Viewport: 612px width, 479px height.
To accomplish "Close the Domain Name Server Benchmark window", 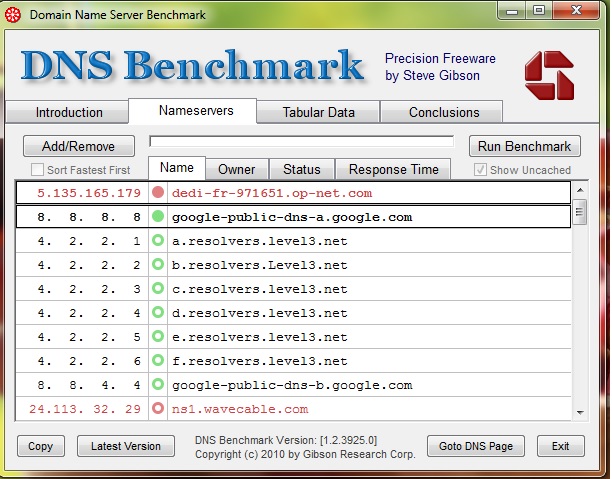I will coord(576,11).
